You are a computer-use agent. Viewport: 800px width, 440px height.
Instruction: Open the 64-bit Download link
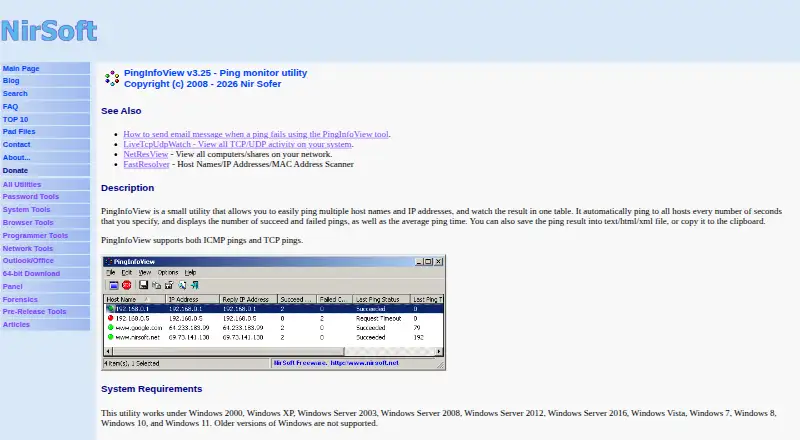coord(31,274)
